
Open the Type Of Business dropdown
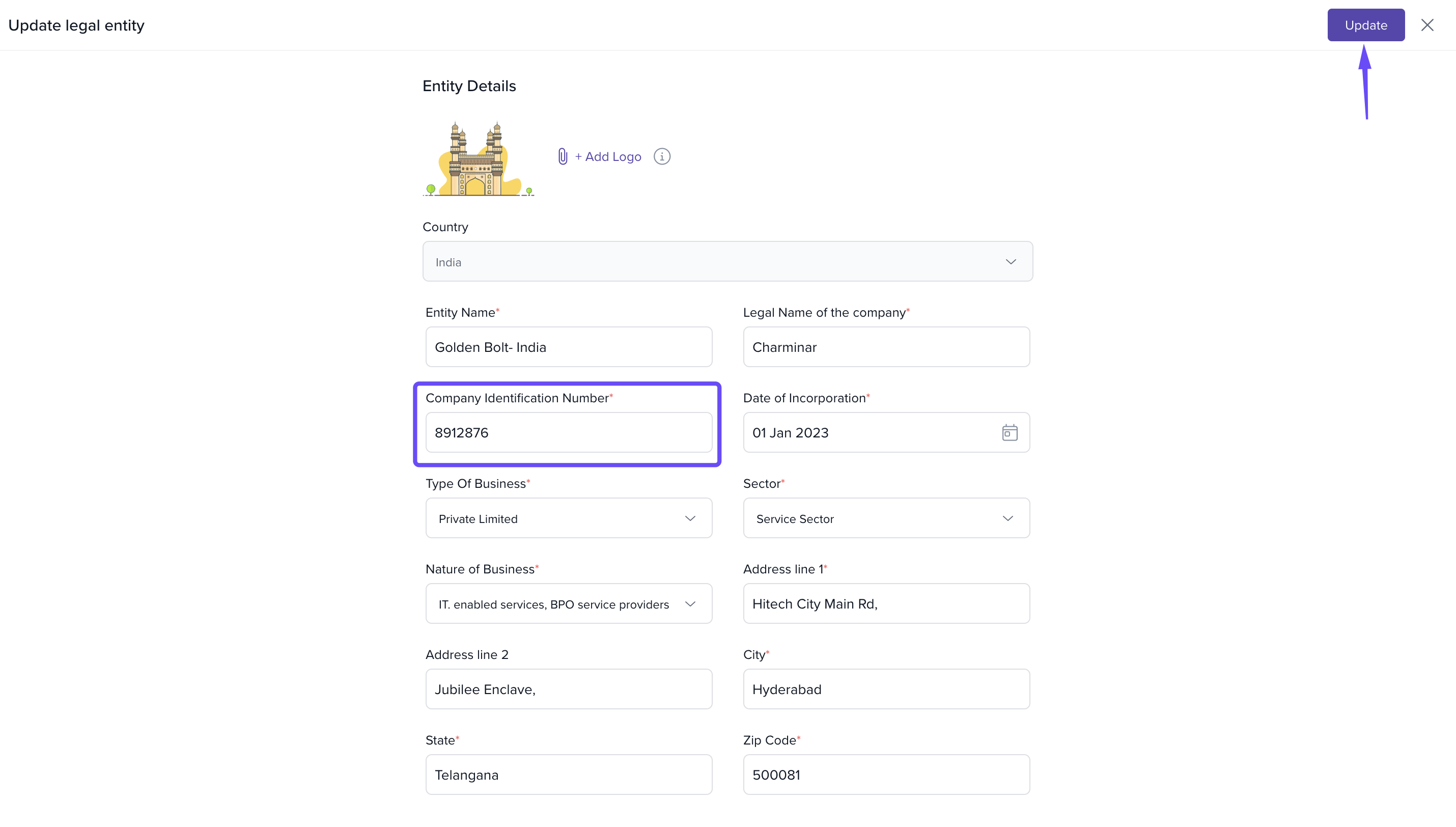coord(568,518)
